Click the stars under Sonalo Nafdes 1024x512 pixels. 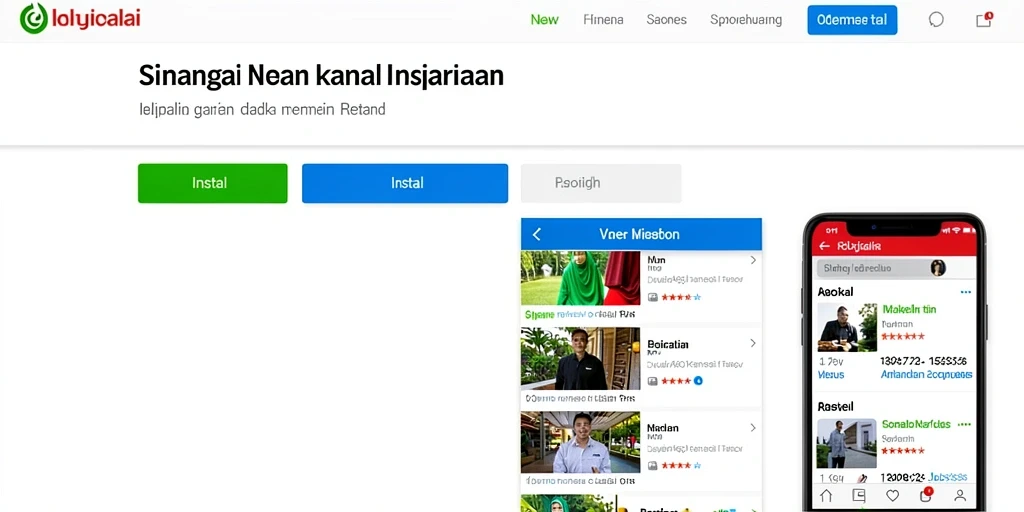tap(903, 451)
